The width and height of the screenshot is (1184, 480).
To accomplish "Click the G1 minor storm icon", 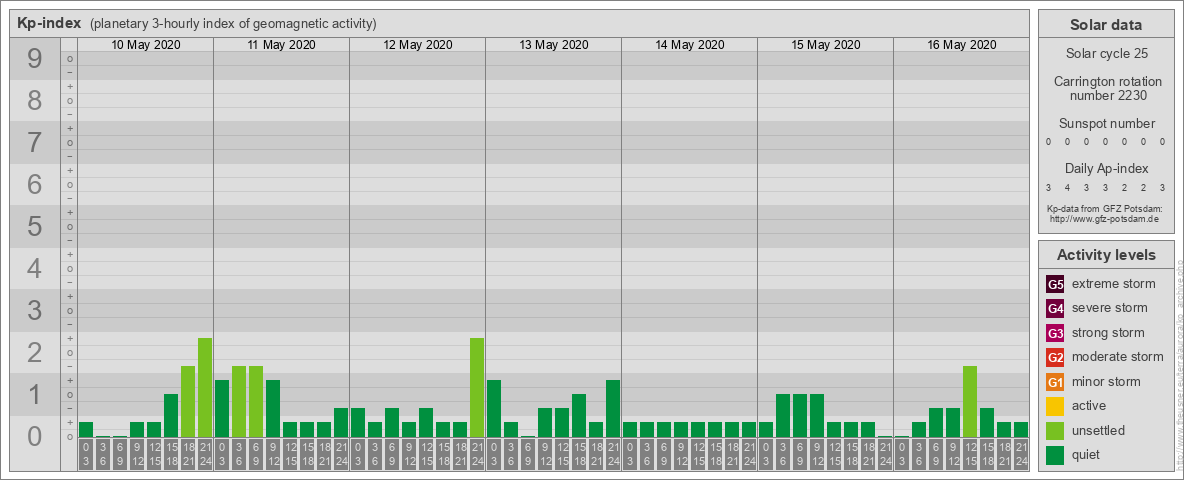I will pyautogui.click(x=1055, y=382).
